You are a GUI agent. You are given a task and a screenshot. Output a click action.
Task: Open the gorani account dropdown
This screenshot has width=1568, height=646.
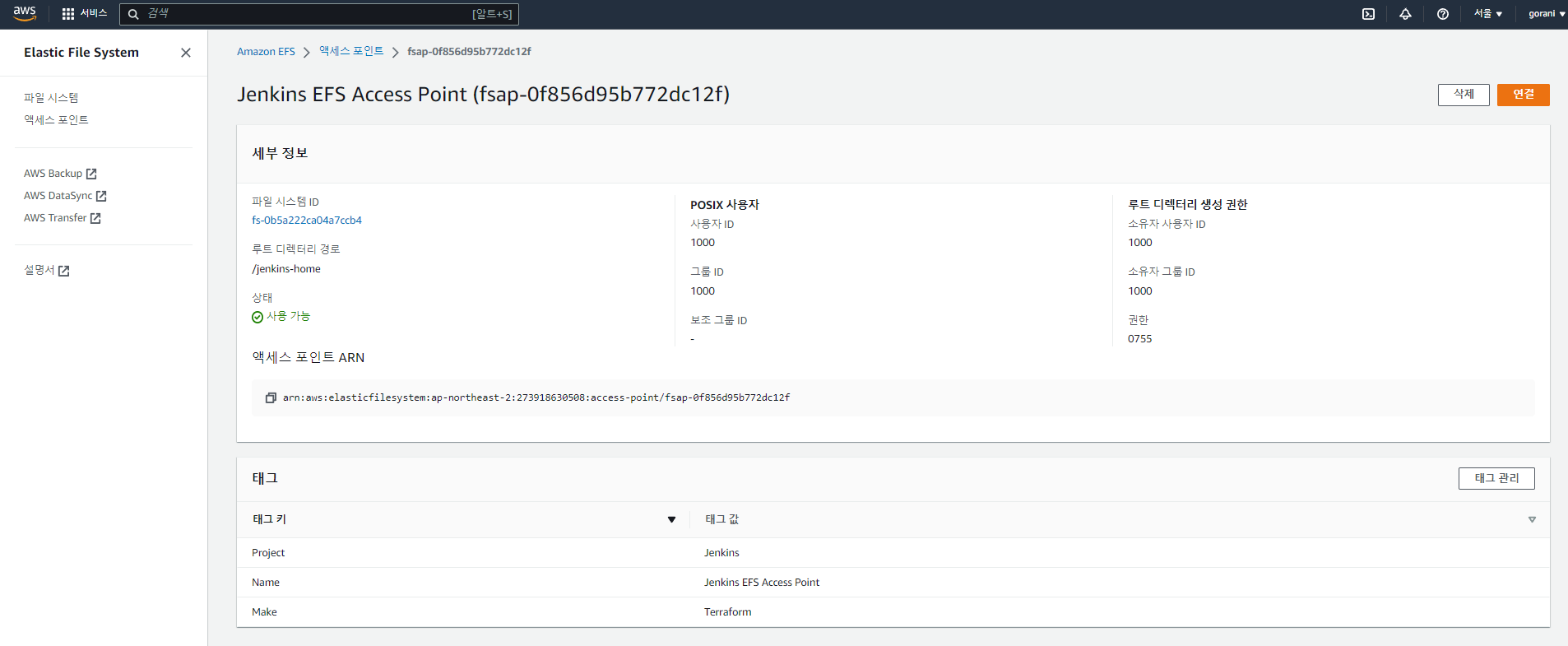pyautogui.click(x=1547, y=14)
